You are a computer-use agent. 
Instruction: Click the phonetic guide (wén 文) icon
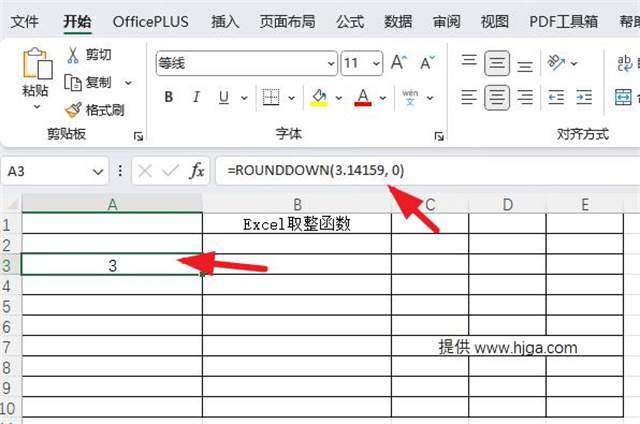click(x=410, y=97)
